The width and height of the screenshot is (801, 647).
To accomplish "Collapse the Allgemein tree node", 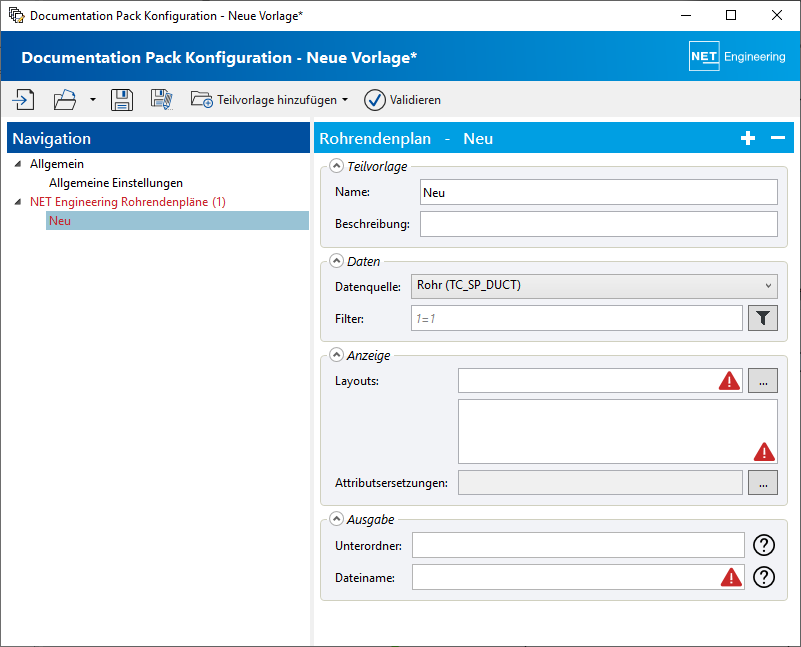I will pyautogui.click(x=18, y=164).
